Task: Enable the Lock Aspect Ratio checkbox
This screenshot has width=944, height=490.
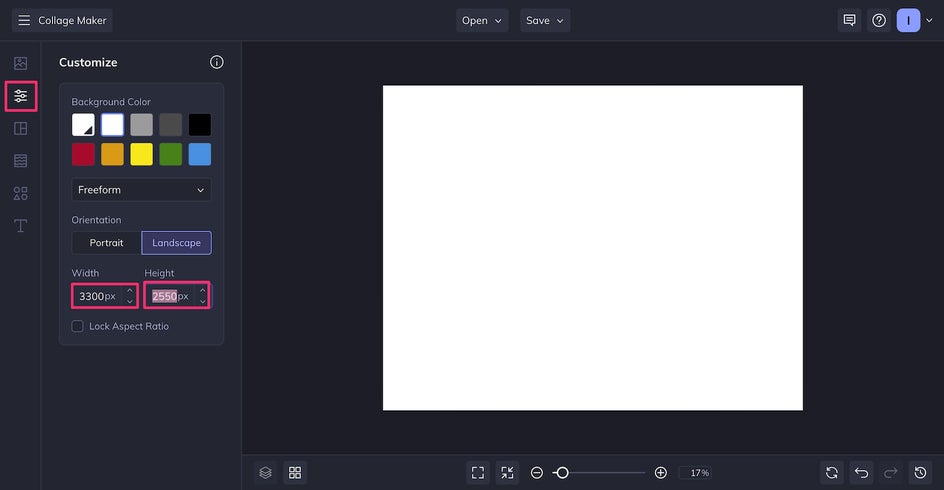Action: coord(78,326)
